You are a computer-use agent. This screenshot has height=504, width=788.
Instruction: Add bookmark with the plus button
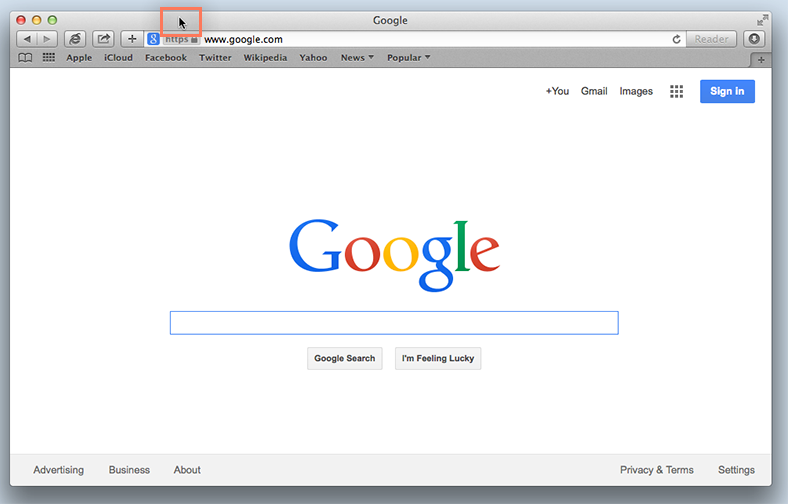pyautogui.click(x=132, y=39)
